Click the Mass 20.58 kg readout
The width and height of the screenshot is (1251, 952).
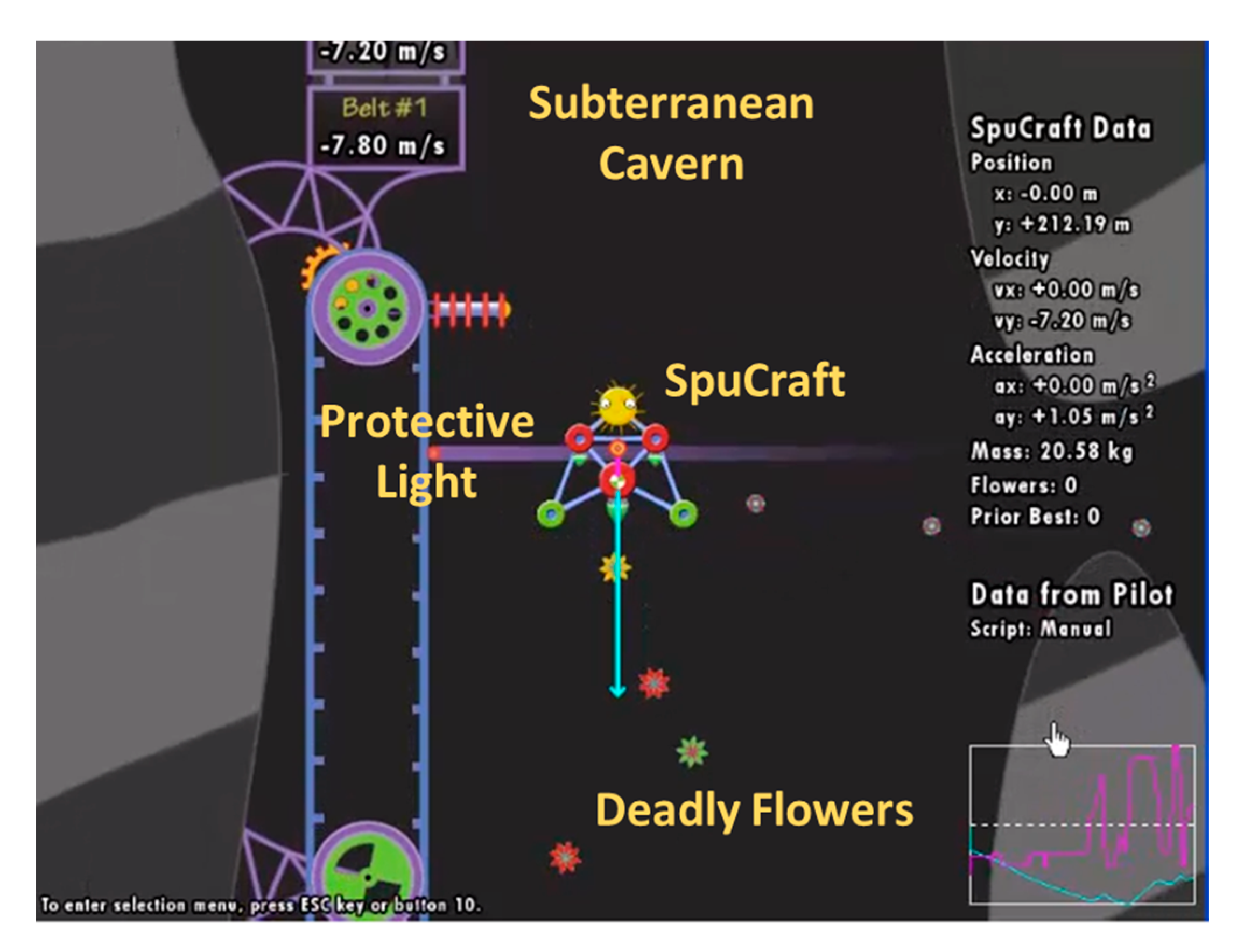[x=1051, y=452]
